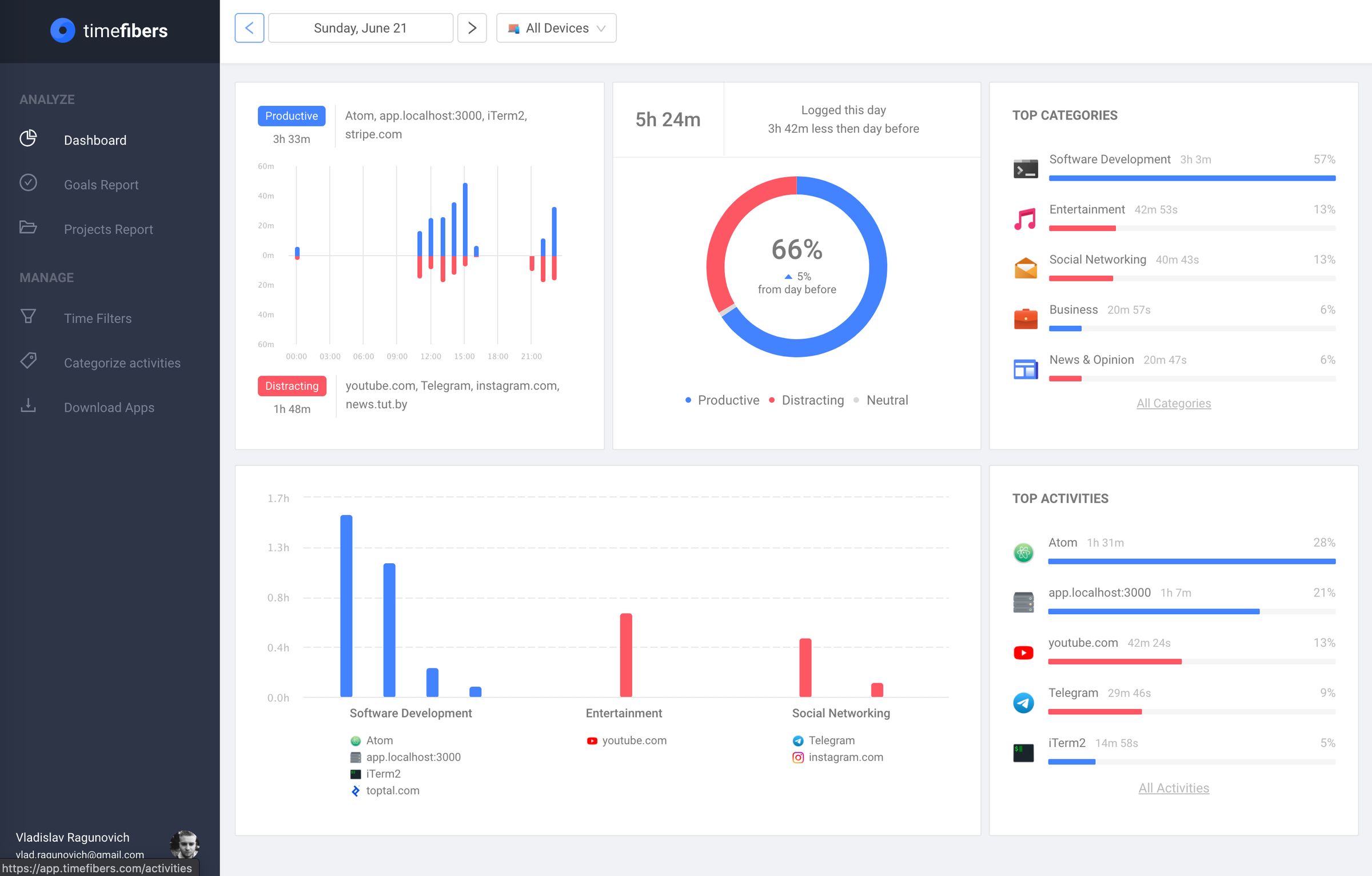Click the Telegram icon in Top Activities
Image resolution: width=1372 pixels, height=876 pixels.
click(1023, 702)
